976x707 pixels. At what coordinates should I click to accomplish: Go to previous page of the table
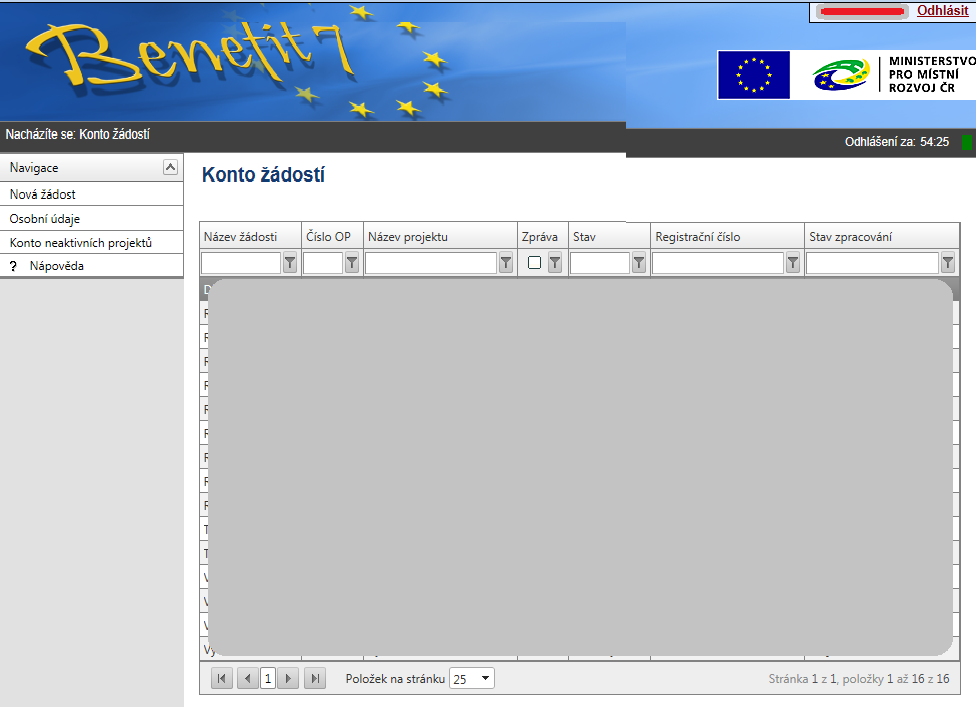point(247,678)
